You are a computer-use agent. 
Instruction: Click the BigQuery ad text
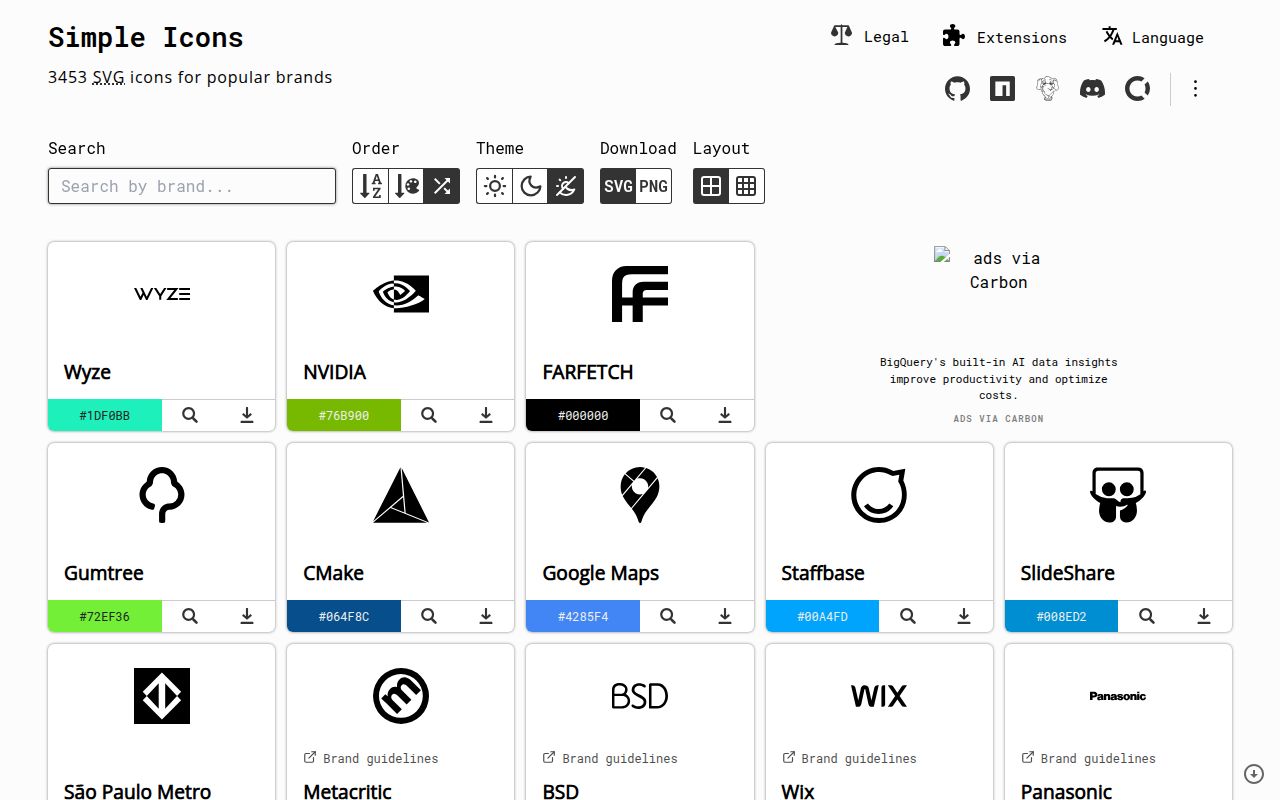[x=998, y=379]
